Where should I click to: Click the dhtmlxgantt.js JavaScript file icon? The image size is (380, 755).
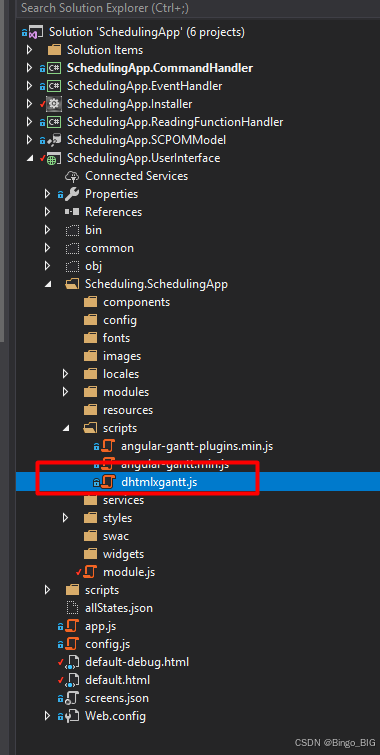[x=108, y=482]
